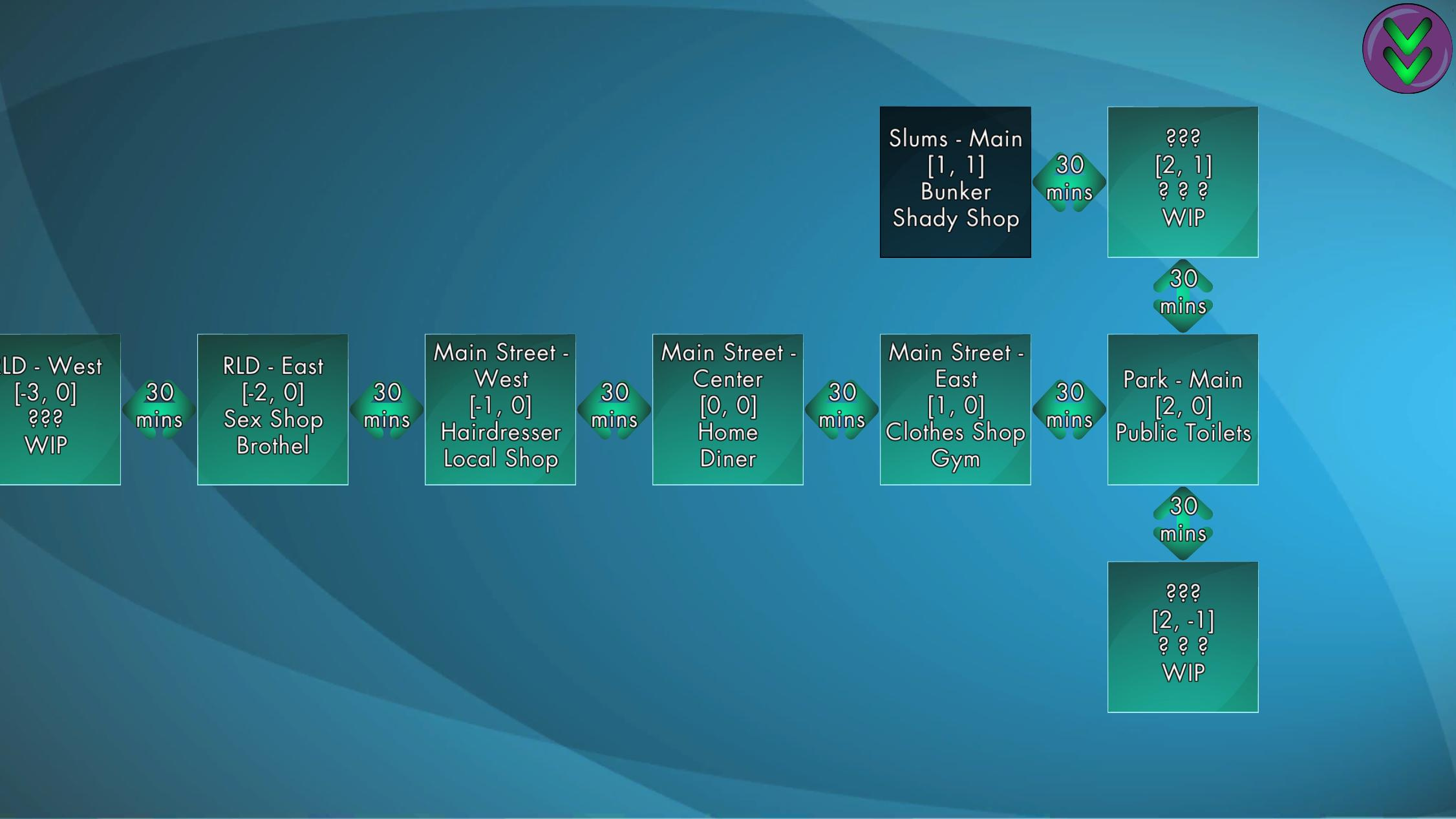Image resolution: width=1456 pixels, height=819 pixels.
Task: Click 30 mins arrow between RLD West and RLD East
Action: [x=159, y=409]
